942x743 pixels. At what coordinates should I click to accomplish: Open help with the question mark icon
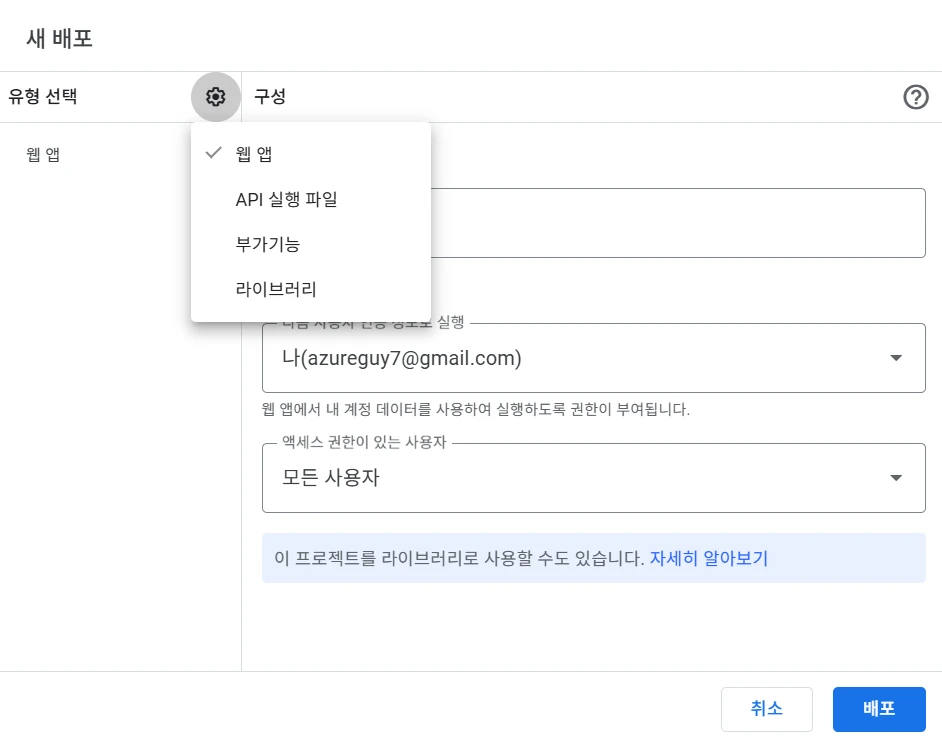click(x=915, y=97)
